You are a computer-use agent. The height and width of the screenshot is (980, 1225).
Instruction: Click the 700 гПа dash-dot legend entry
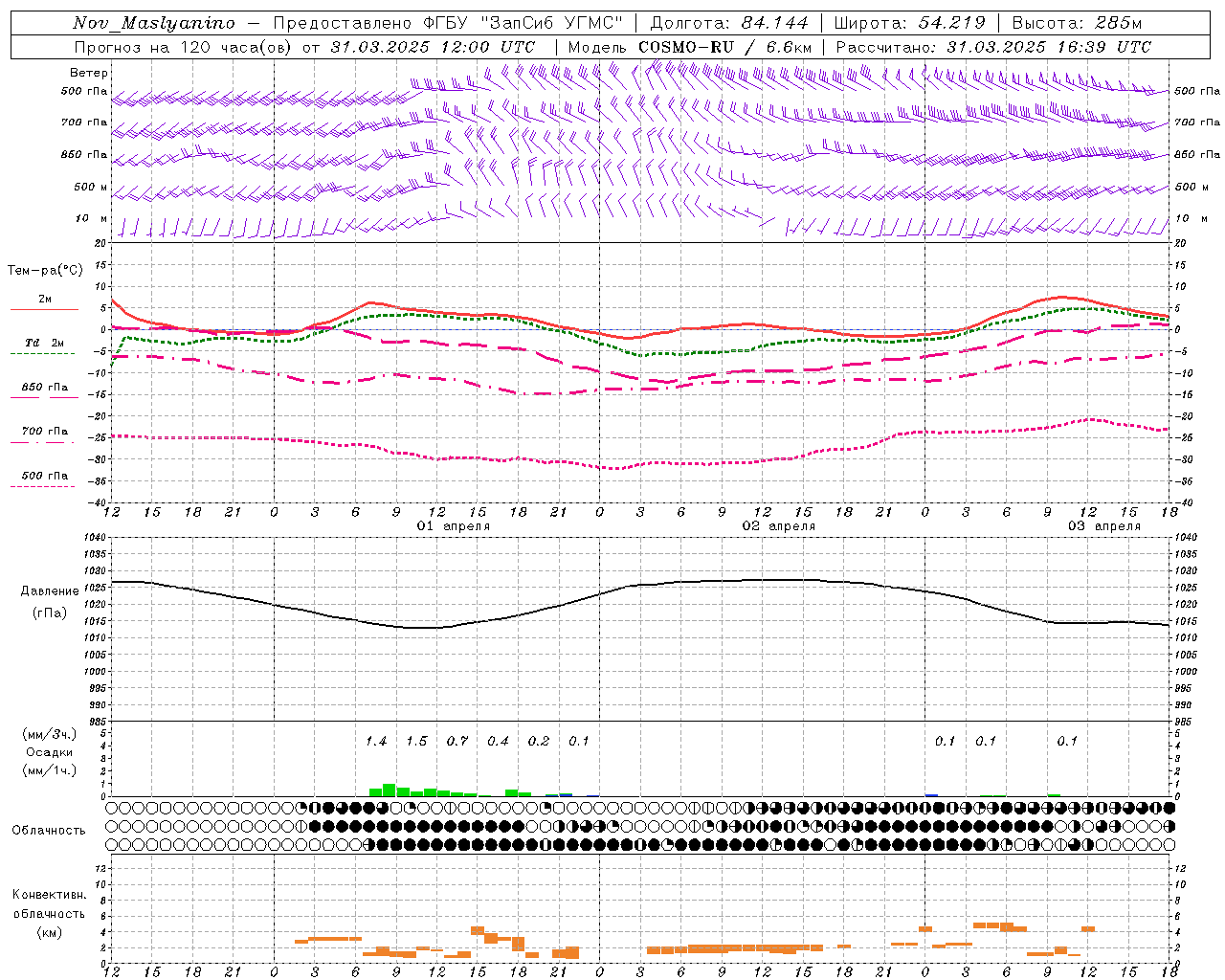pyautogui.click(x=45, y=435)
